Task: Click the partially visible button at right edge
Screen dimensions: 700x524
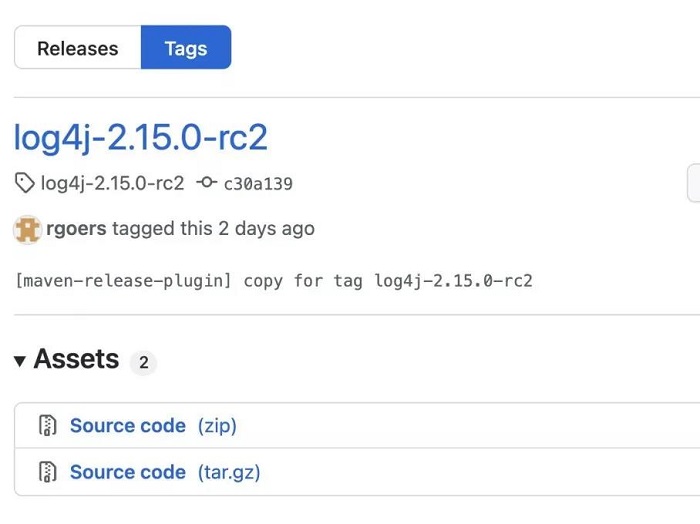Action: [x=694, y=183]
